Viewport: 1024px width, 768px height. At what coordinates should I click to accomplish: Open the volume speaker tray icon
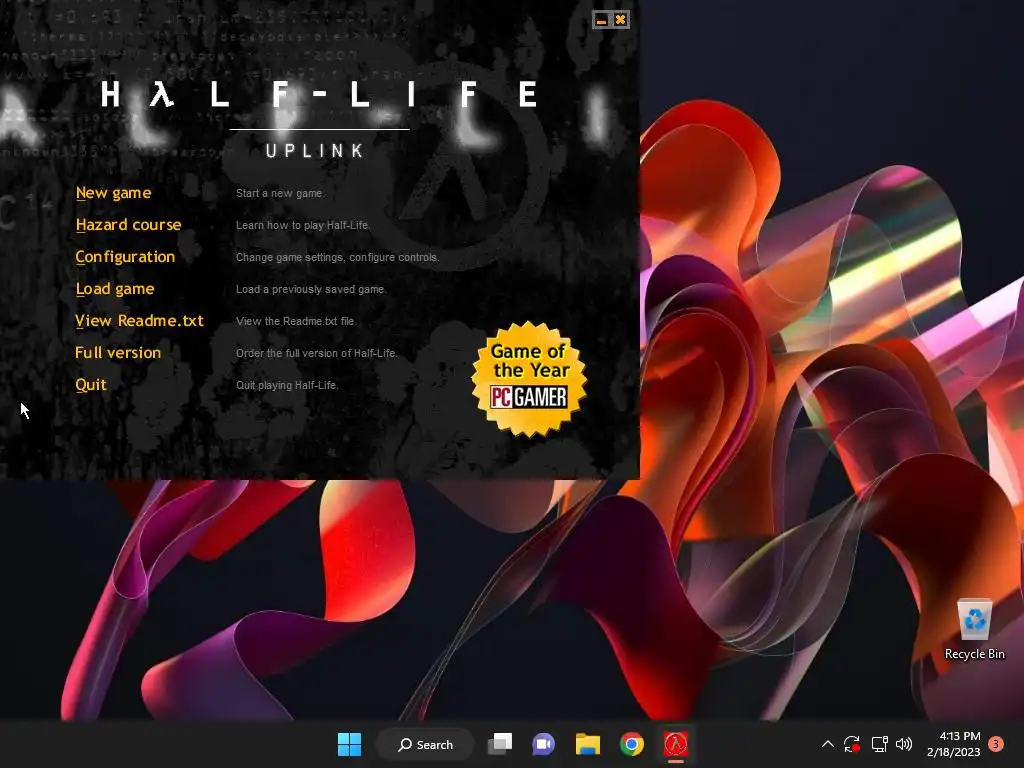[904, 744]
